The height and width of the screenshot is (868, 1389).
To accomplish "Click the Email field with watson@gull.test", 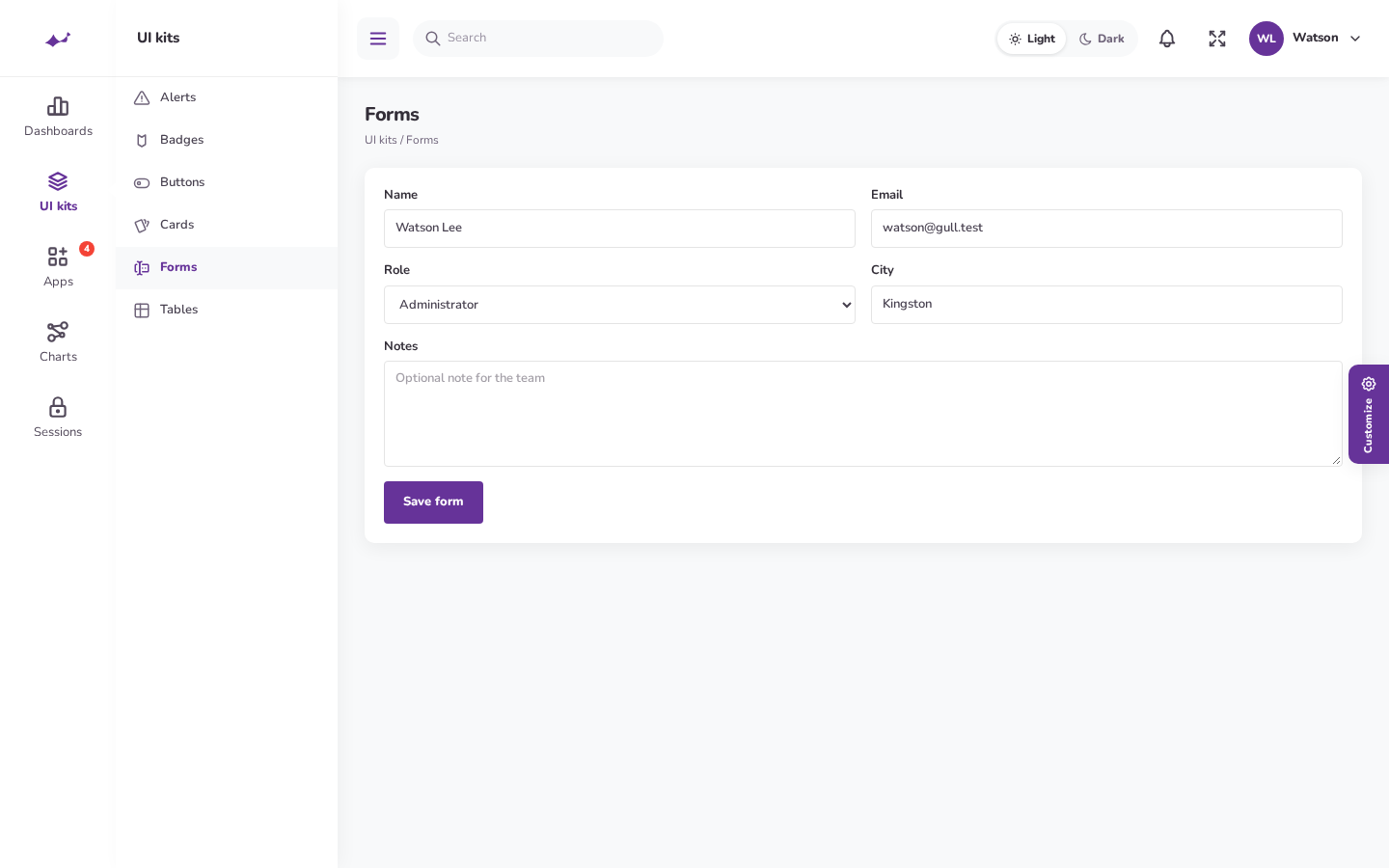I will pos(1106,229).
